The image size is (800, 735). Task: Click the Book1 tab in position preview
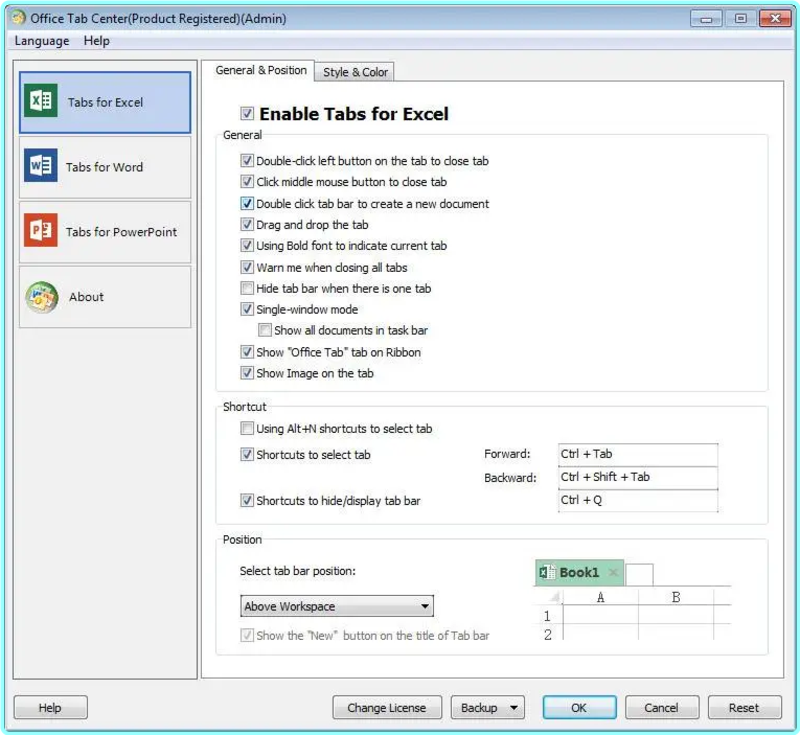(579, 572)
